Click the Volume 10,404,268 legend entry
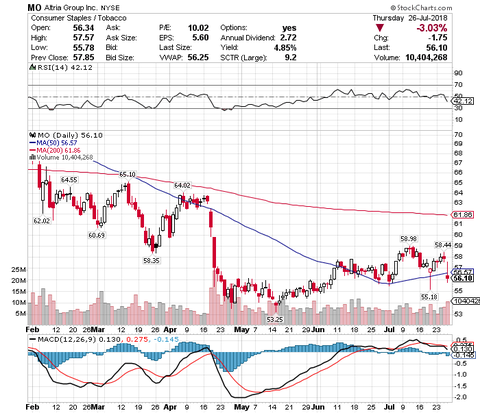The height and width of the screenshot is (413, 480). (65, 157)
